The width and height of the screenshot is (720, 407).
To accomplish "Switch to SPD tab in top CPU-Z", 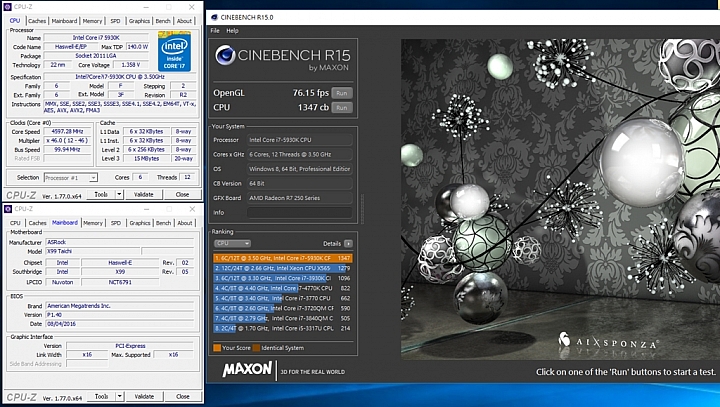I will coord(115,21).
